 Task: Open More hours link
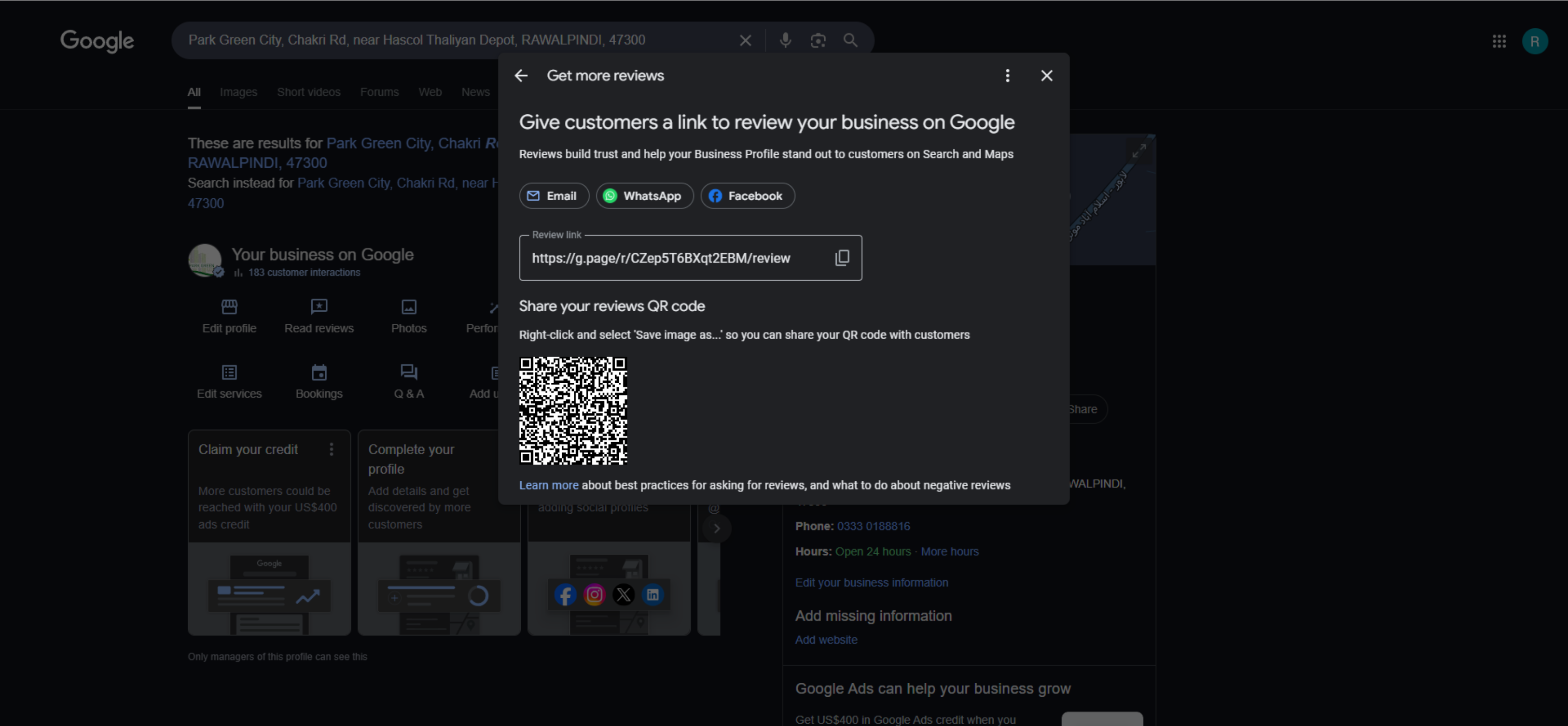[949, 551]
